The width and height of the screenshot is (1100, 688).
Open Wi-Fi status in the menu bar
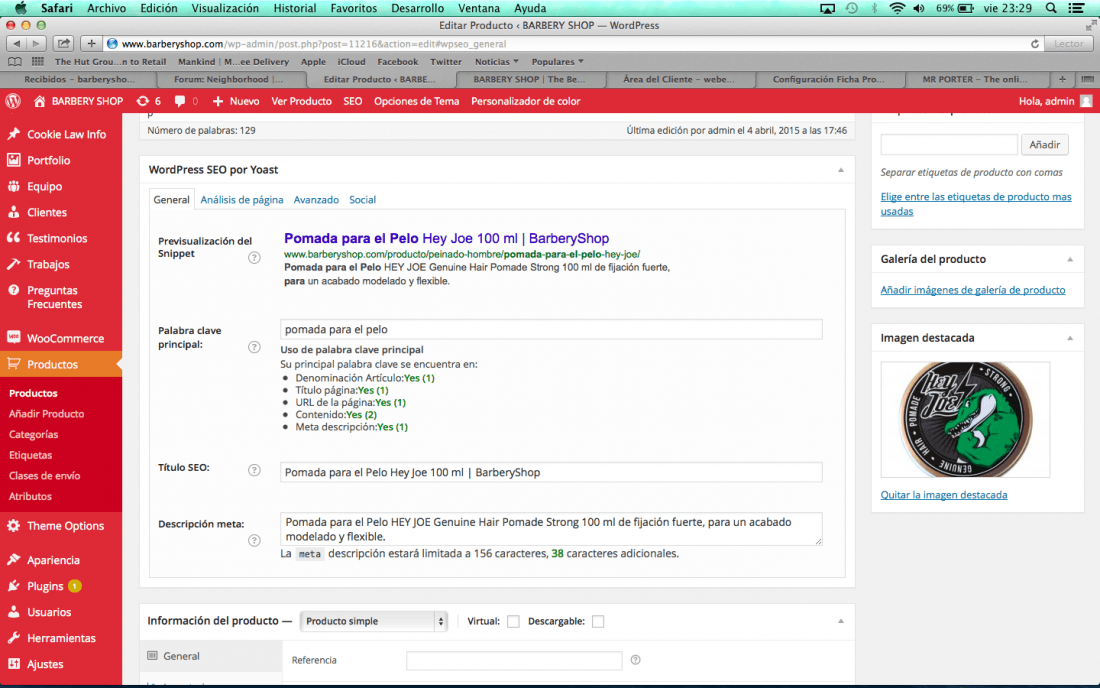click(897, 8)
